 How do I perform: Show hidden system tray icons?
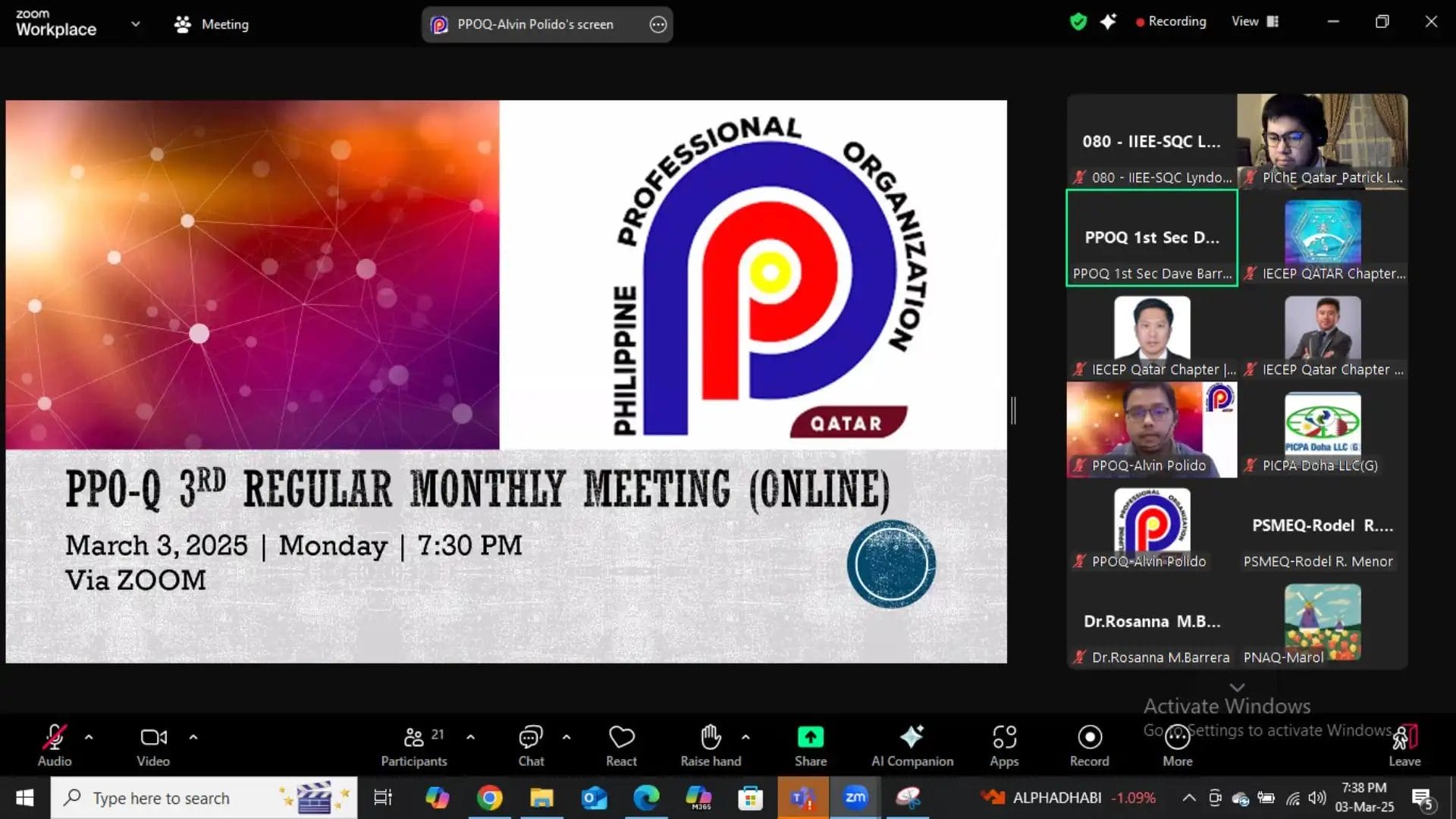(1189, 798)
